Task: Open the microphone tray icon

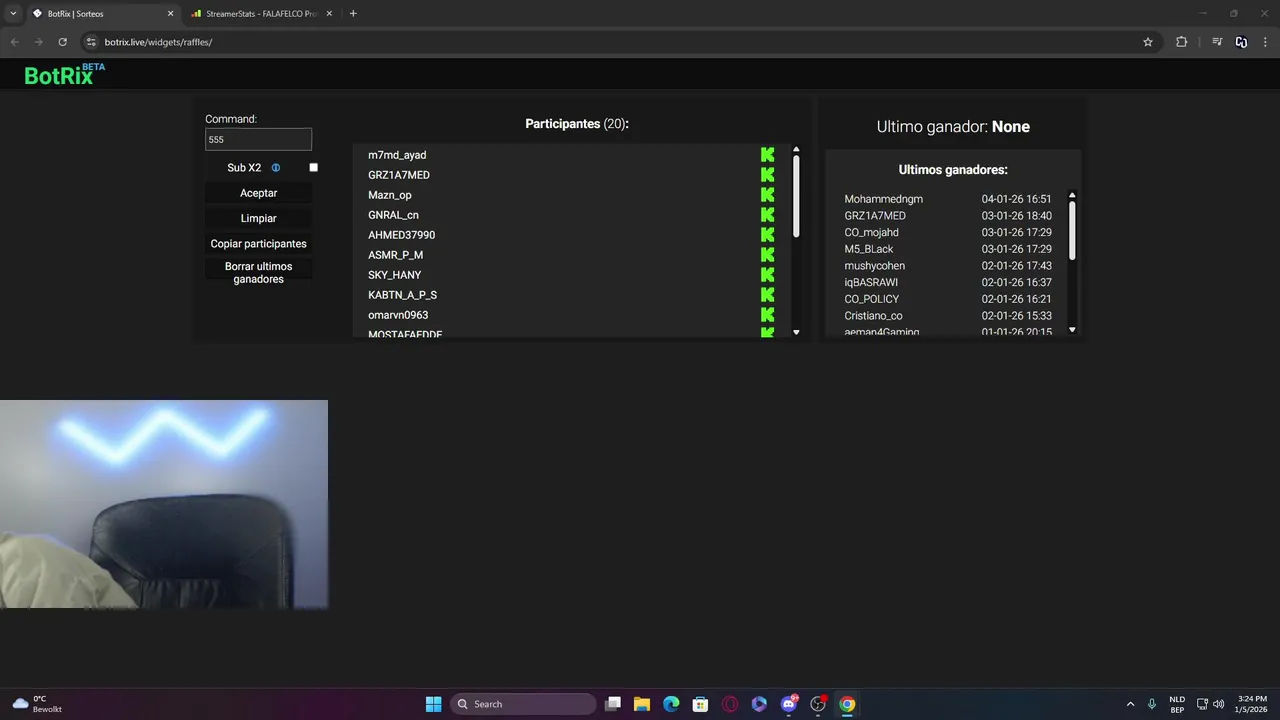Action: 1152,704
